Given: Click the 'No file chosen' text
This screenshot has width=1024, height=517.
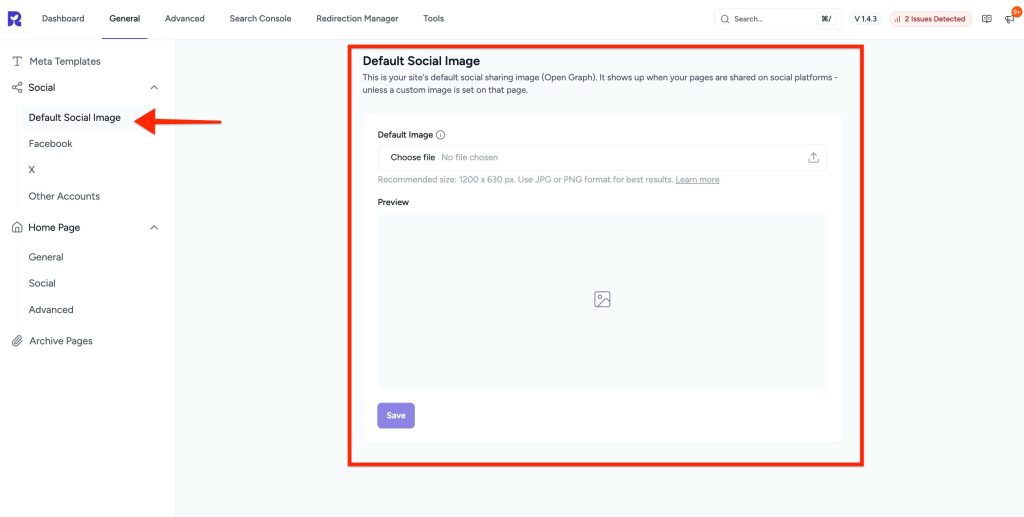Looking at the screenshot, I should click(x=470, y=157).
